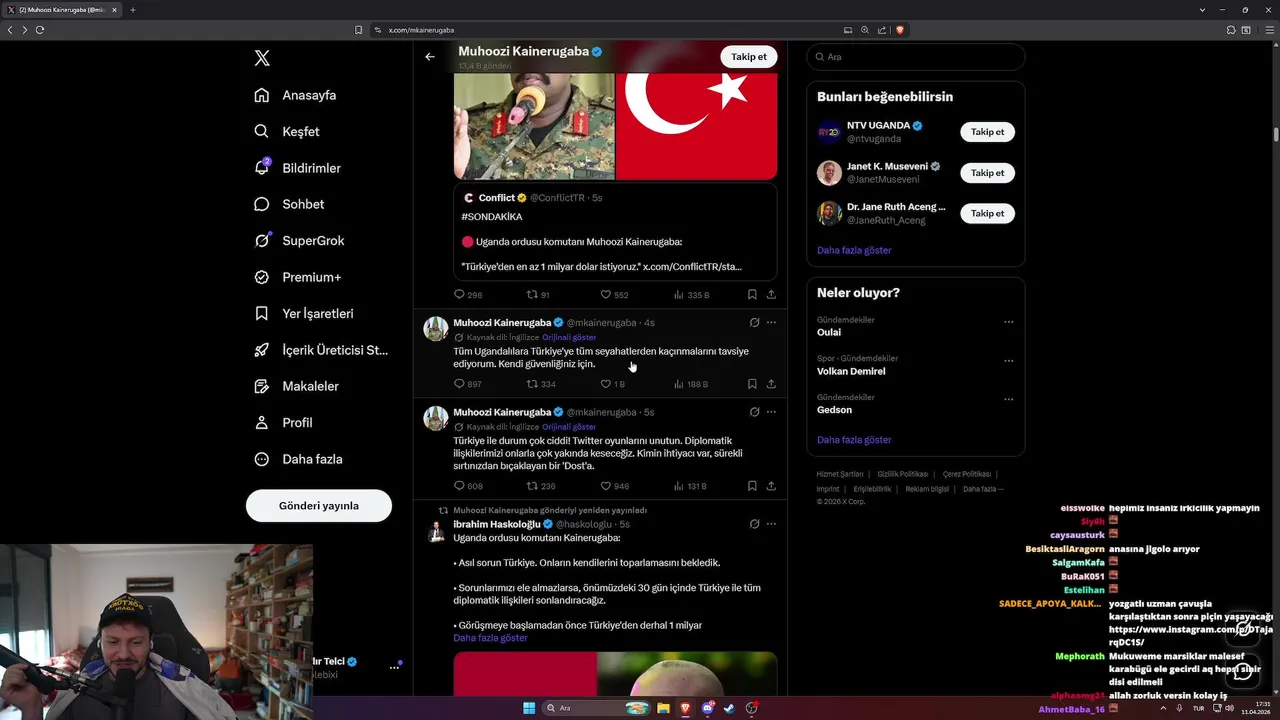1280x720 pixels.
Task: Reply to the 296-comment post
Action: pyautogui.click(x=468, y=295)
